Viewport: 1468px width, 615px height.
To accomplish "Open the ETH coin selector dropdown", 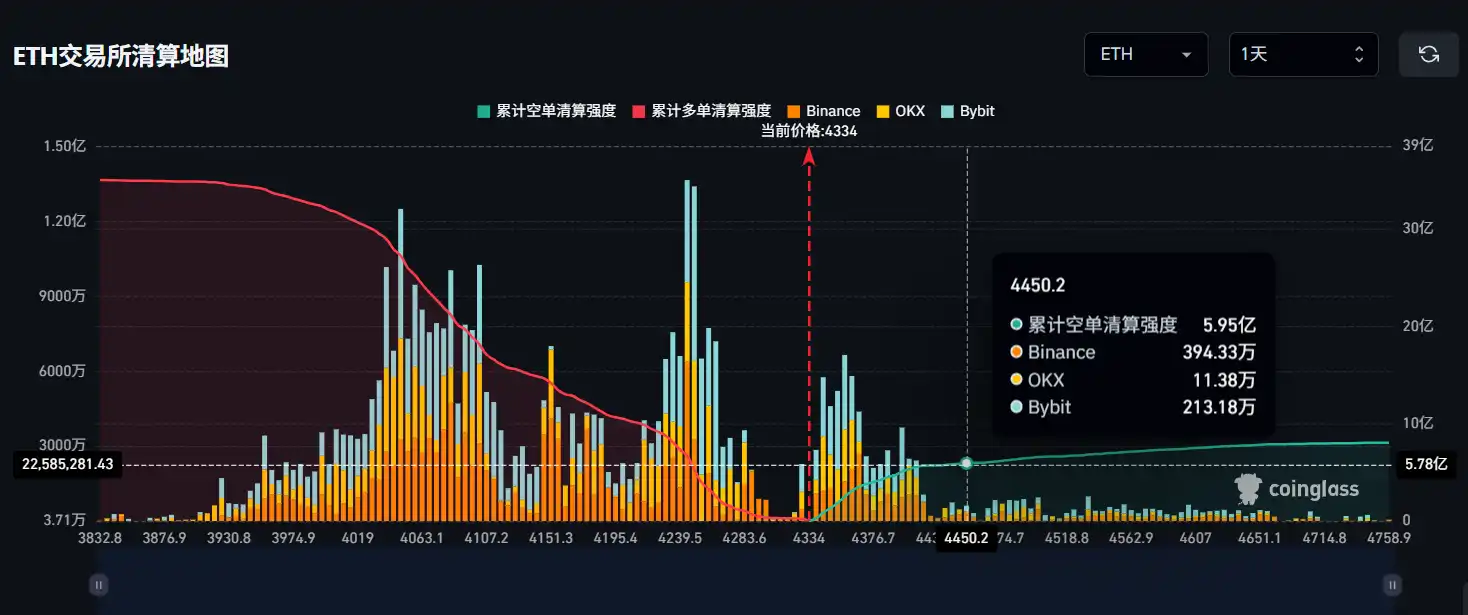I will (x=1146, y=54).
